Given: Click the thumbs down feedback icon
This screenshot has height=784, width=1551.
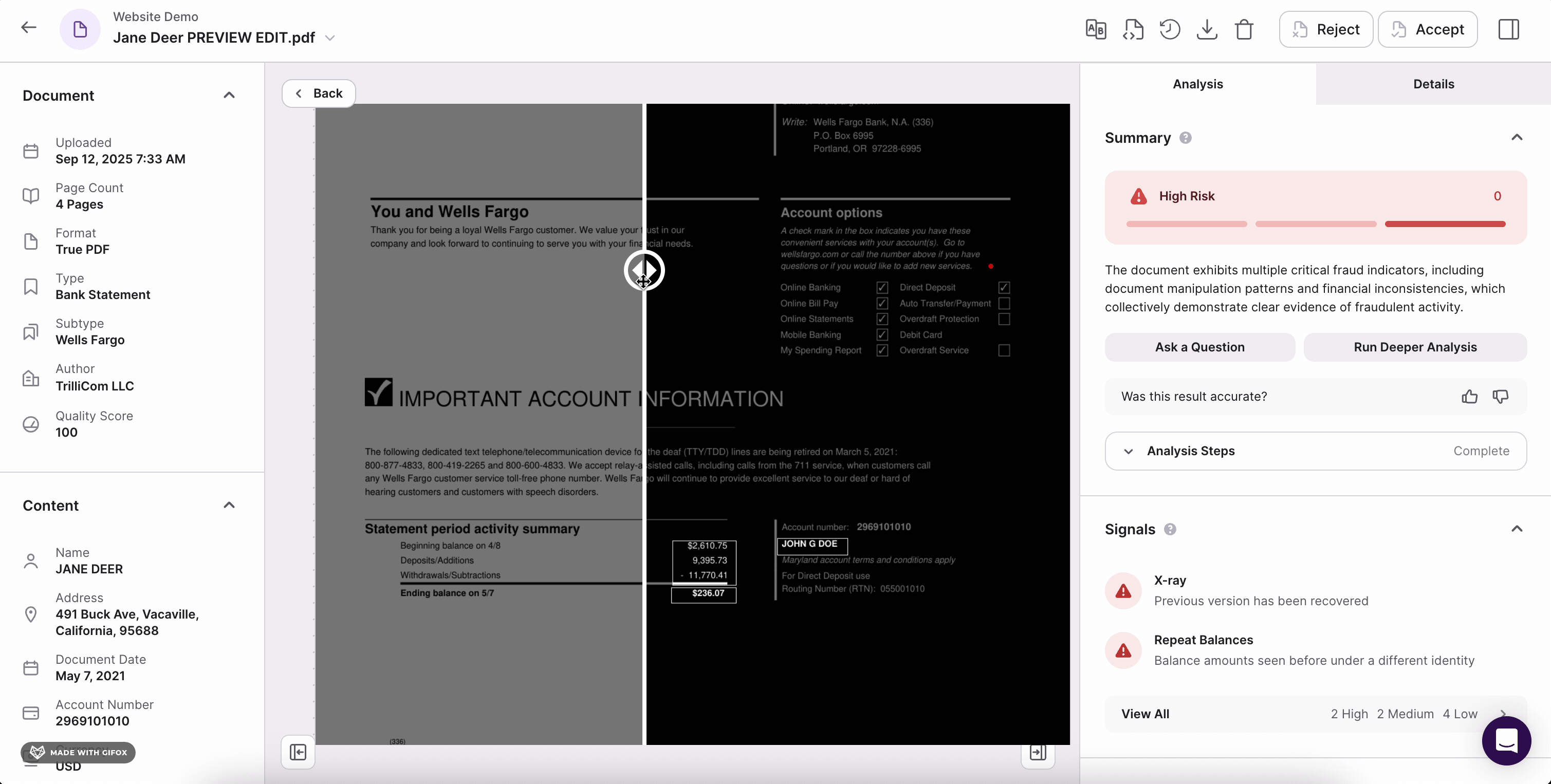Looking at the screenshot, I should coord(1501,397).
